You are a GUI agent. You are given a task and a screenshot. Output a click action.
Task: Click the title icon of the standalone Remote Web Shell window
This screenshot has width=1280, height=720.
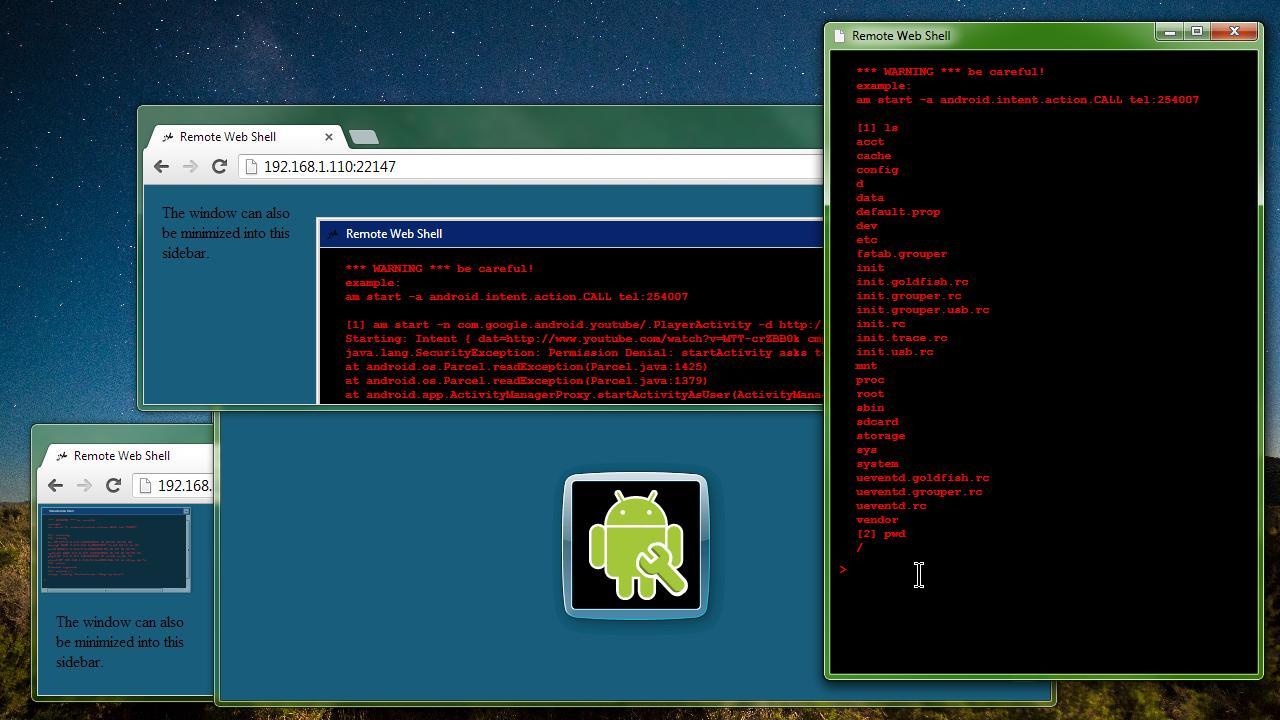[839, 36]
